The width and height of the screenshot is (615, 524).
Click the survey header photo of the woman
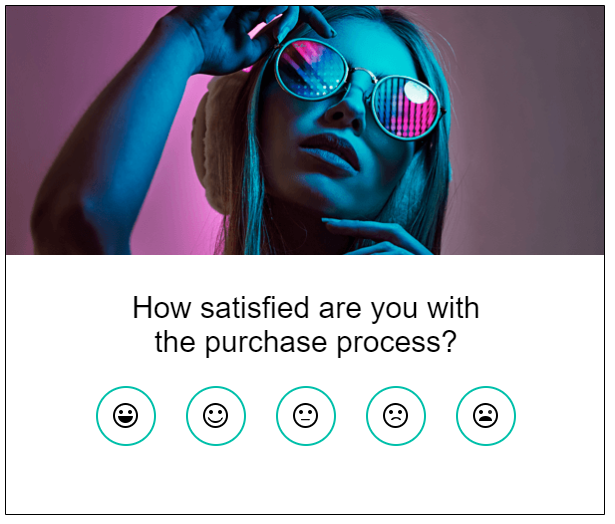pos(306,130)
